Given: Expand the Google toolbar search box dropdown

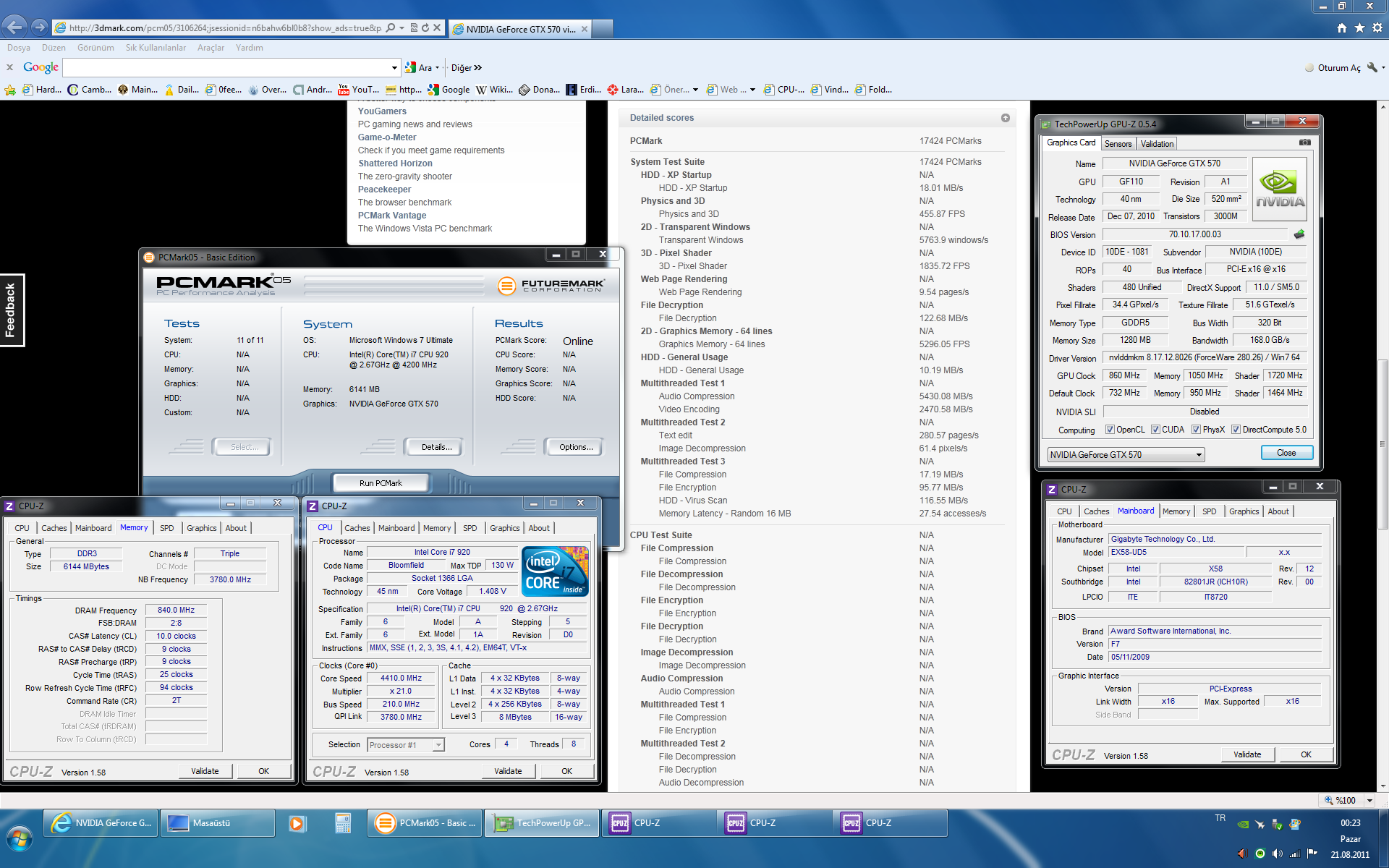Looking at the screenshot, I should point(394,68).
